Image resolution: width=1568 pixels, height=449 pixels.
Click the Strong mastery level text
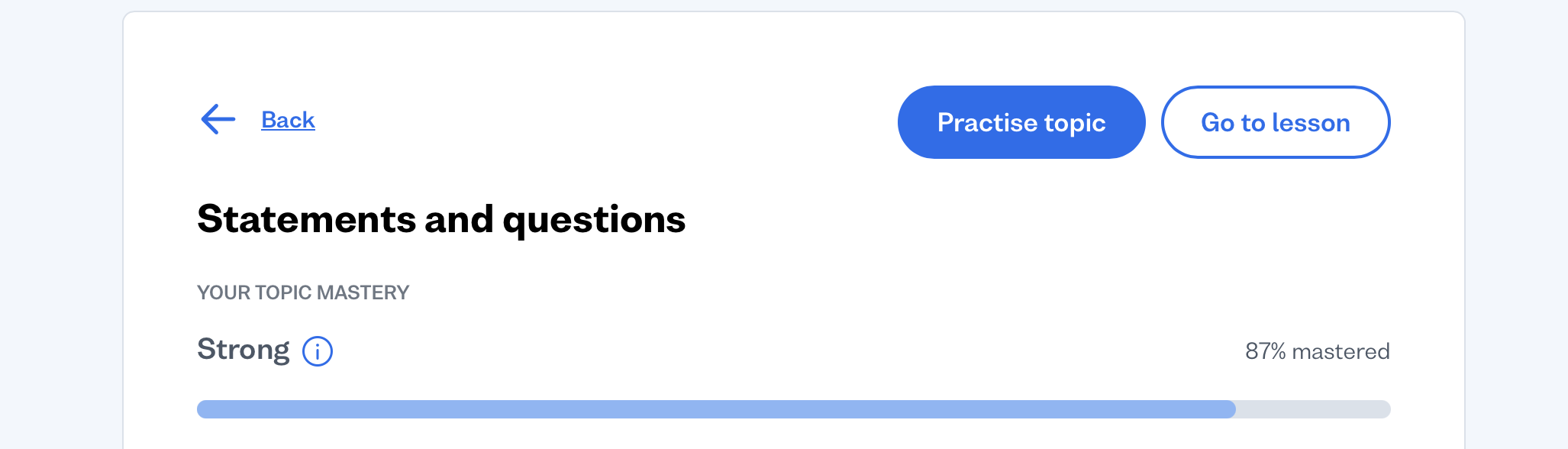tap(244, 350)
